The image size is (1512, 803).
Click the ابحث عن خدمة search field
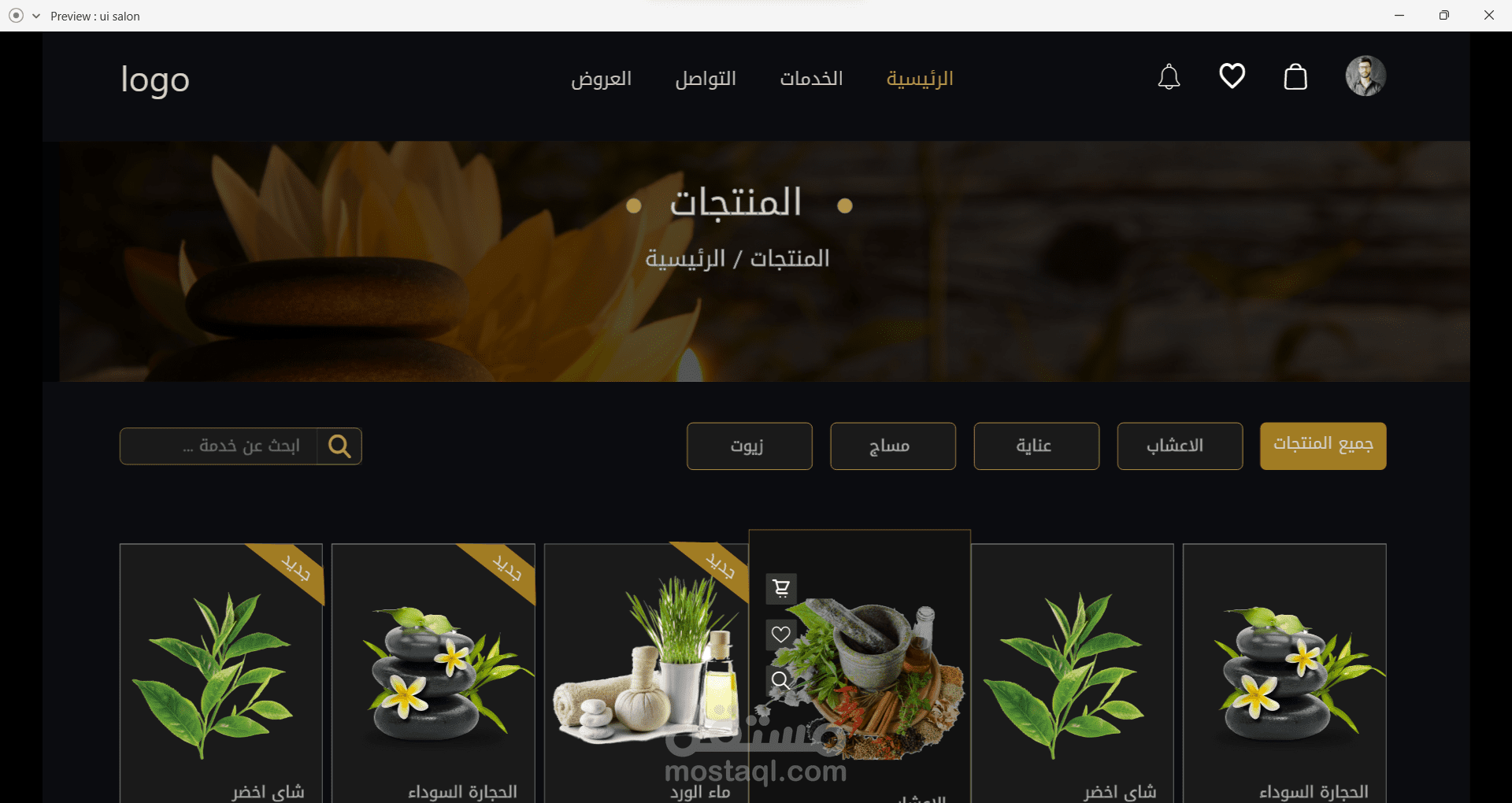[219, 446]
